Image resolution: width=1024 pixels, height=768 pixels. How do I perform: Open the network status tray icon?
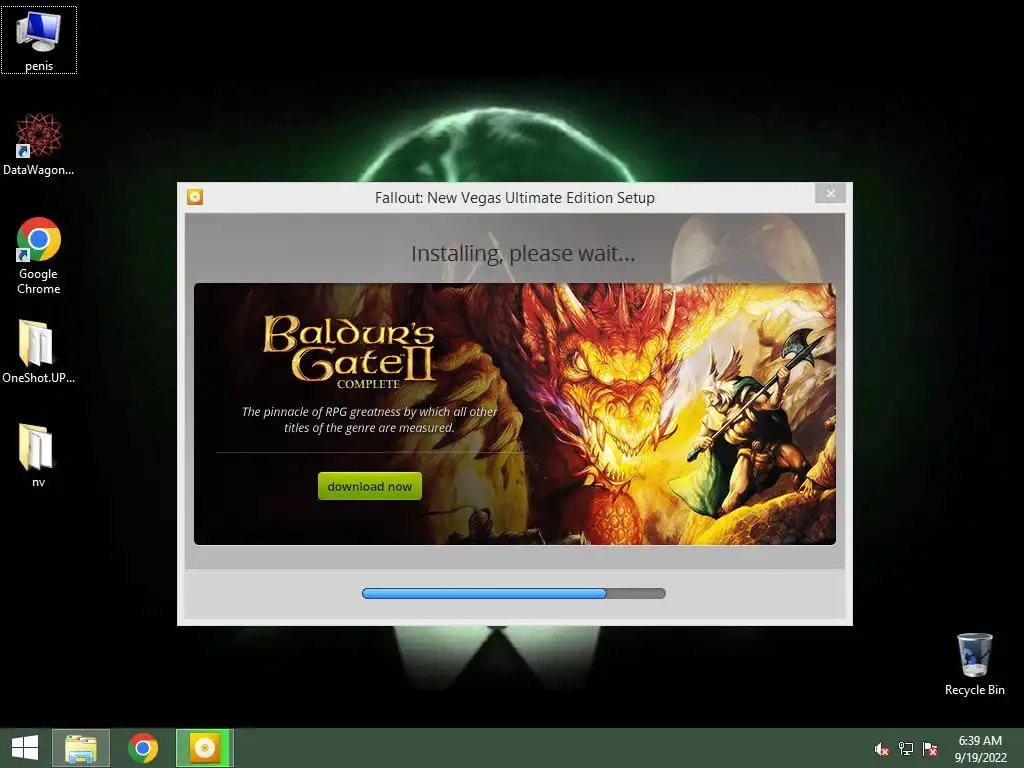pos(906,748)
